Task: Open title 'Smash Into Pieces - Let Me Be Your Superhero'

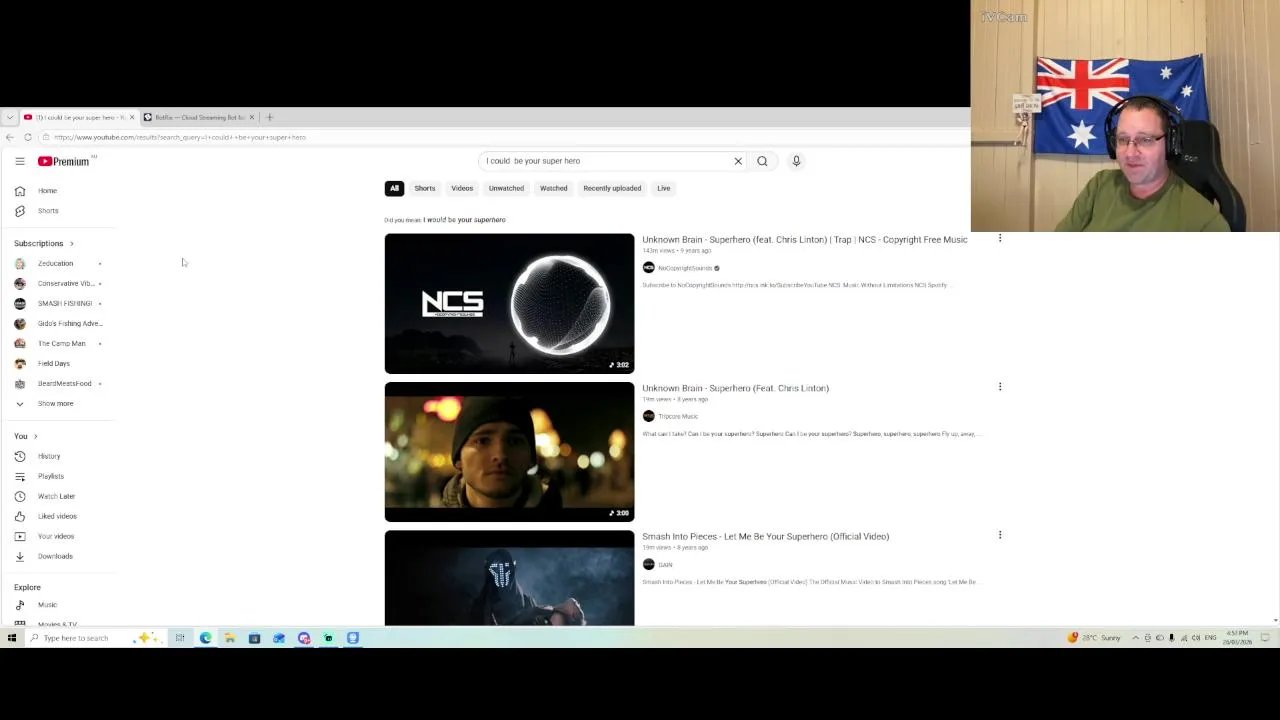Action: 765,536
